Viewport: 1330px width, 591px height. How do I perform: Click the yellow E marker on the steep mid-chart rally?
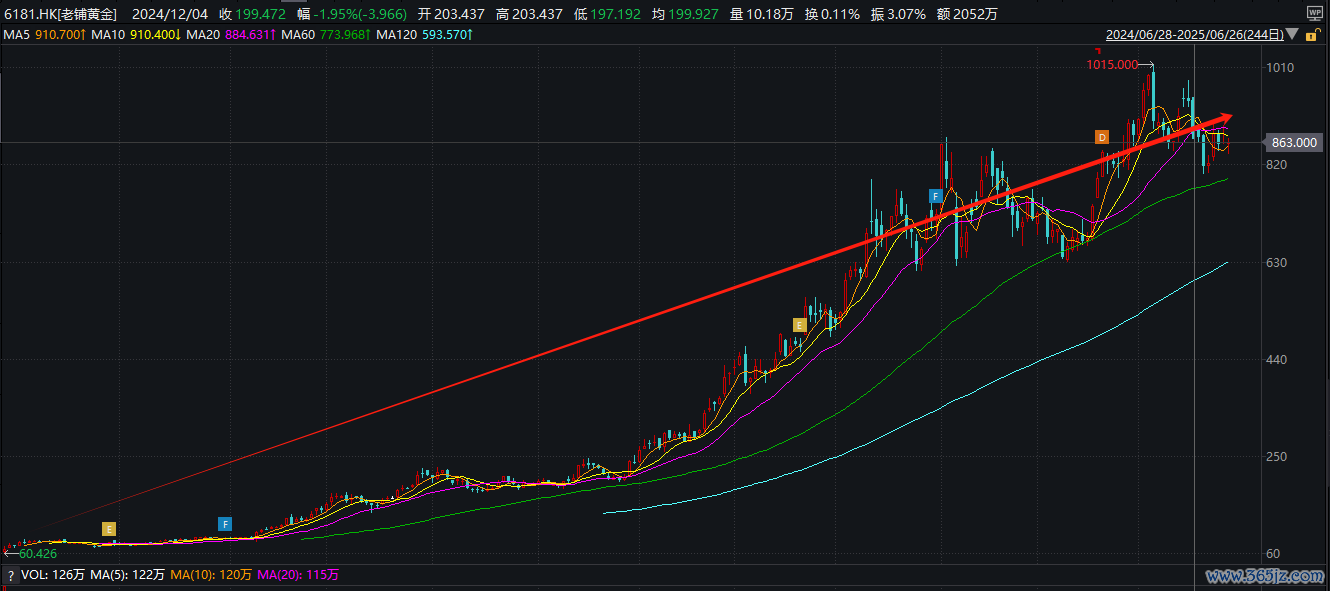tap(799, 324)
